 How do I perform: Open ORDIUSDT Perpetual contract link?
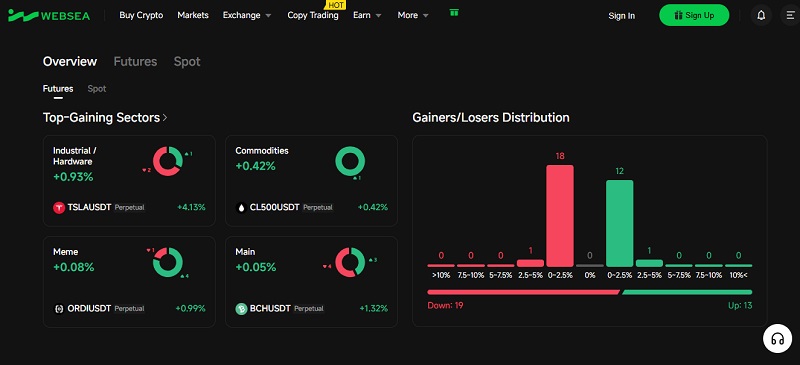pos(99,309)
